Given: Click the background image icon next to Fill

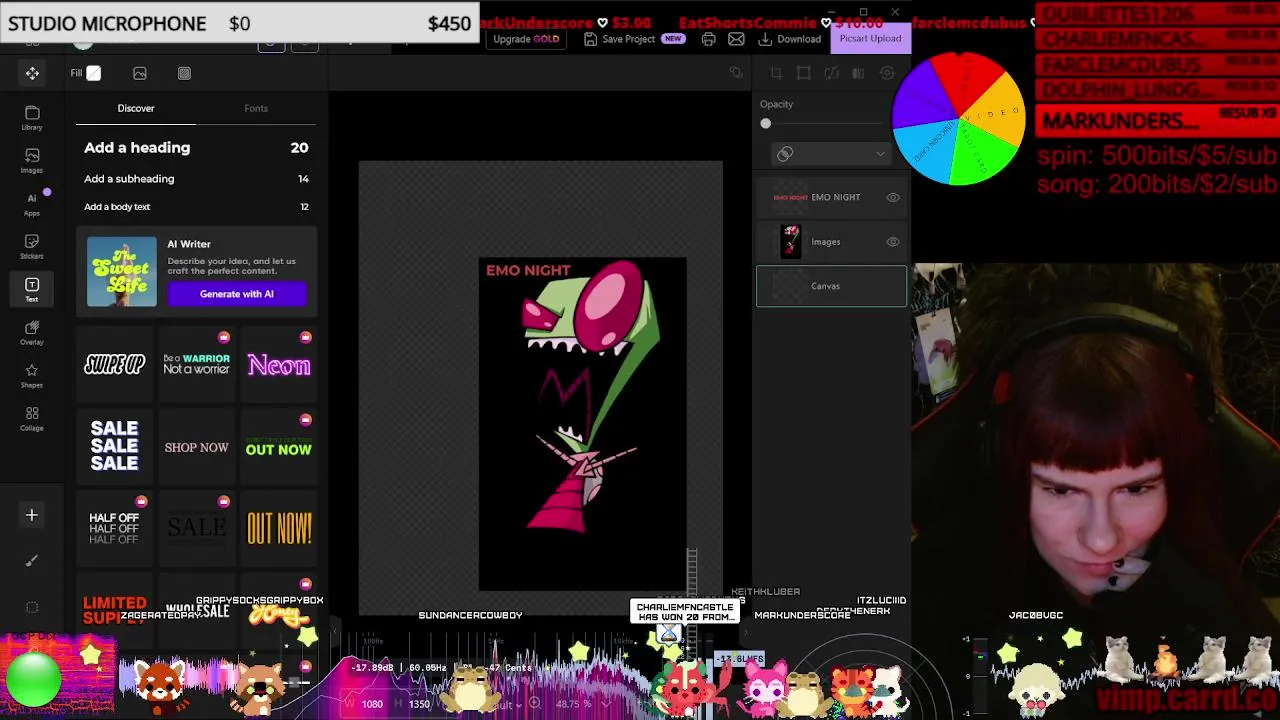Looking at the screenshot, I should [140, 73].
